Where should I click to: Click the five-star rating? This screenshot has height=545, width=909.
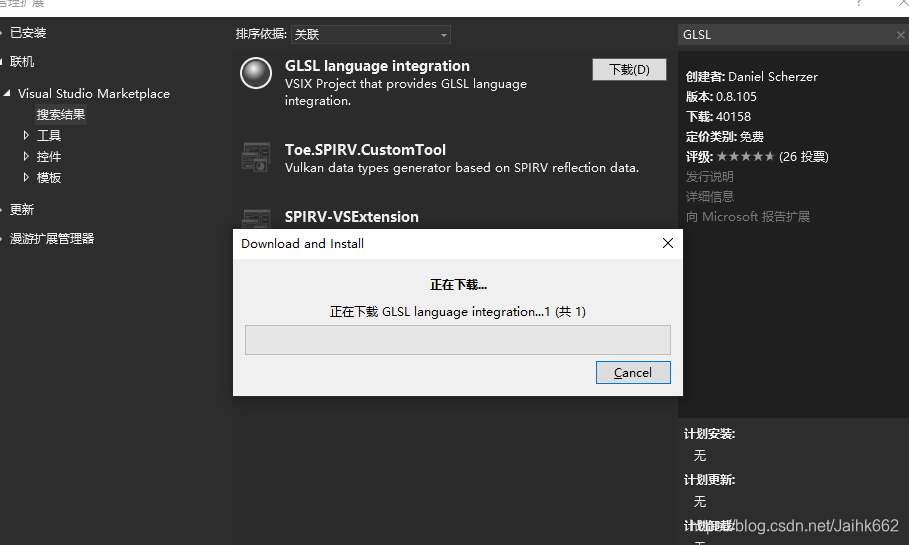pos(746,156)
